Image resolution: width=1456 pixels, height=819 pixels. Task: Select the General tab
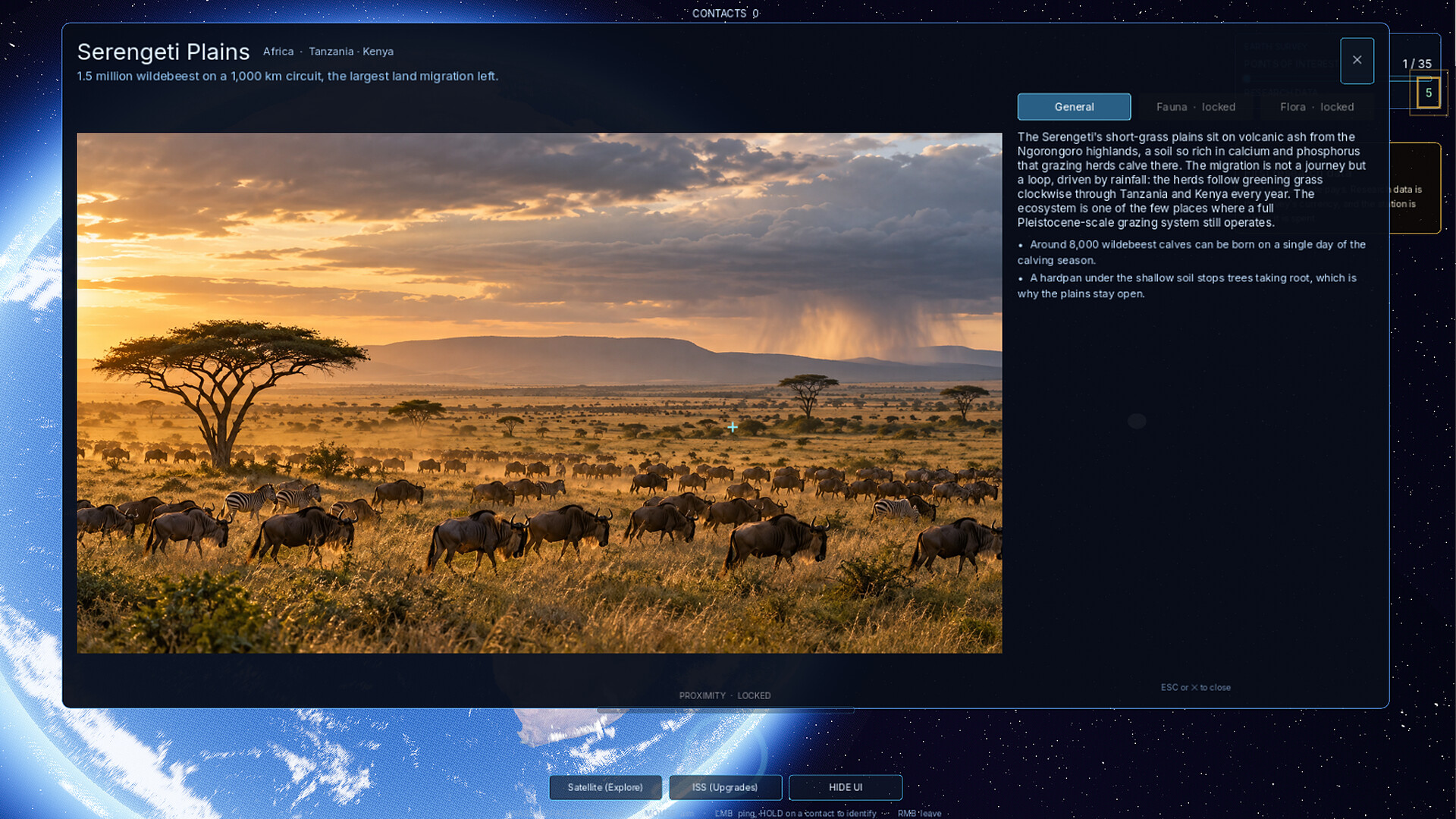1074,107
